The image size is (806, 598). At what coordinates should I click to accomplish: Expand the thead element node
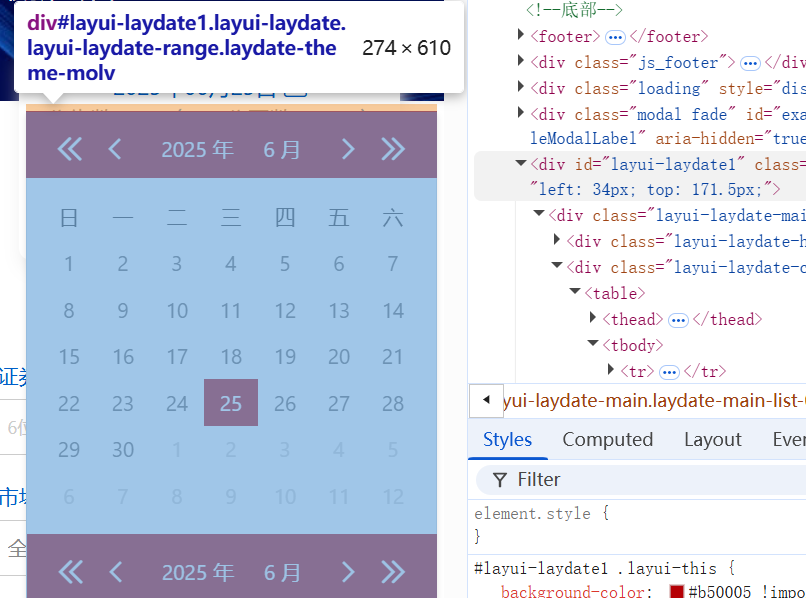[x=593, y=317]
